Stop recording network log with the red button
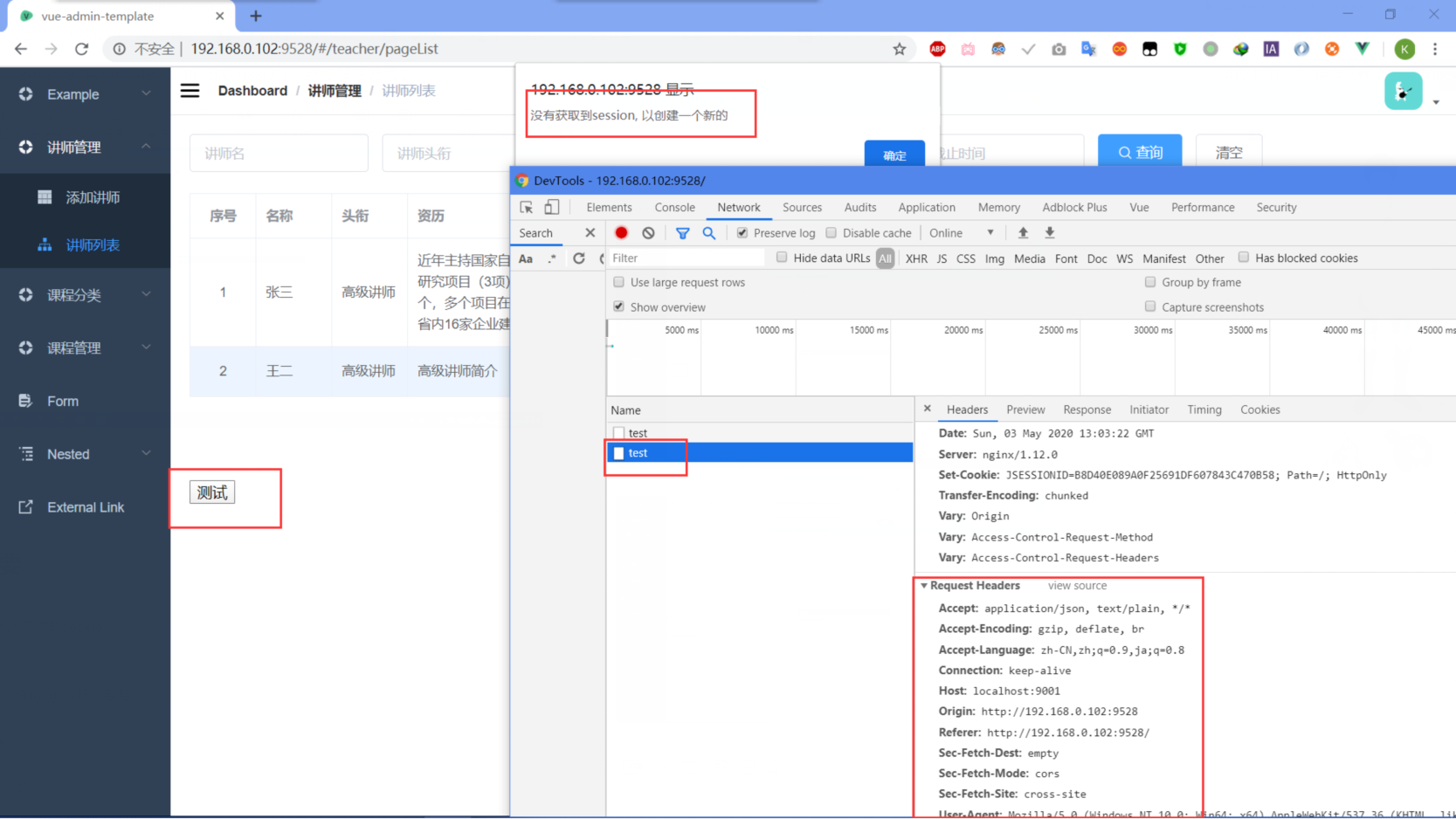 [x=621, y=232]
